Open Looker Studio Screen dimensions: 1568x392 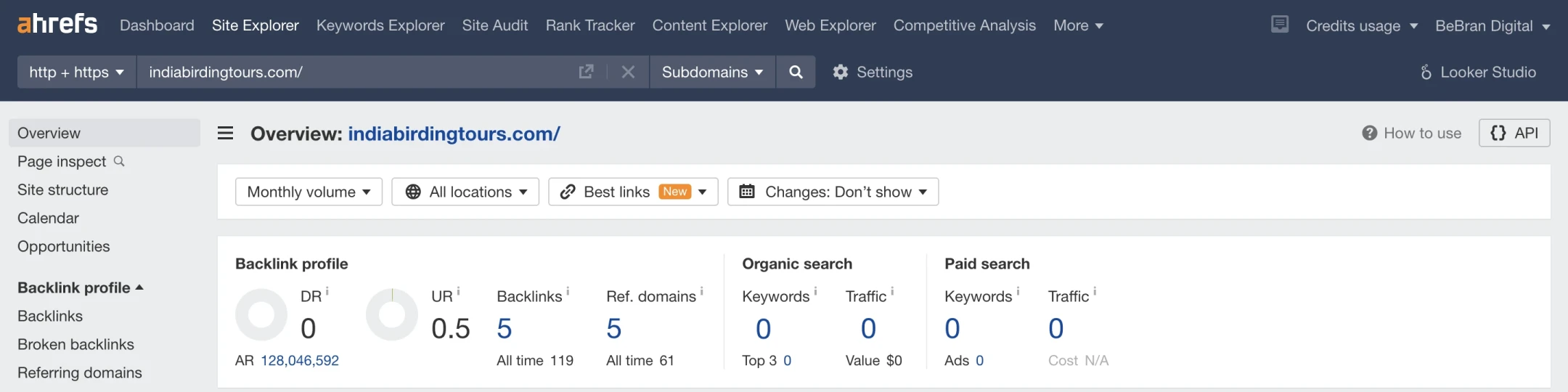1478,72
